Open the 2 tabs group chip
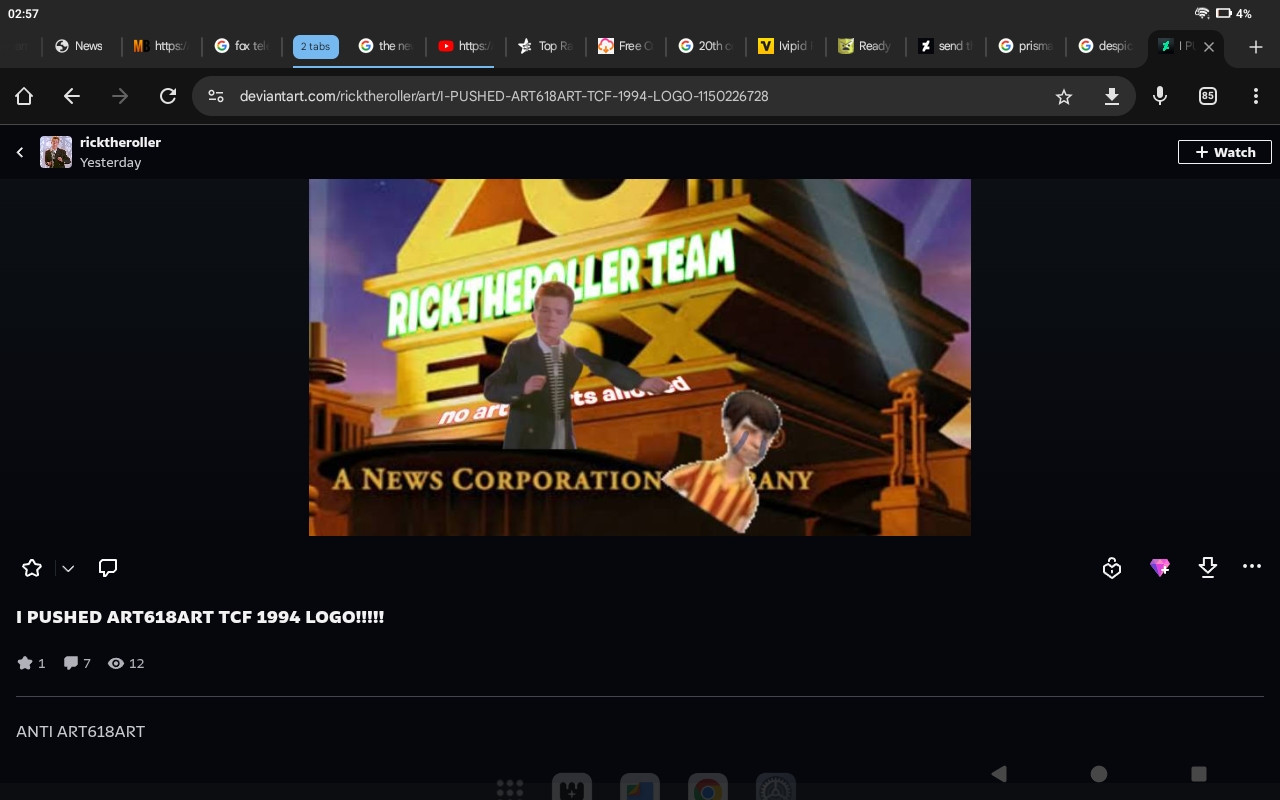The image size is (1280, 800). point(316,46)
